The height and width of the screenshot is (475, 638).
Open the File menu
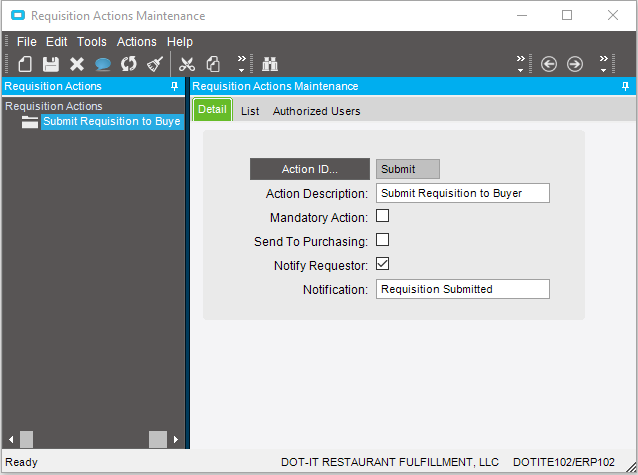click(26, 42)
